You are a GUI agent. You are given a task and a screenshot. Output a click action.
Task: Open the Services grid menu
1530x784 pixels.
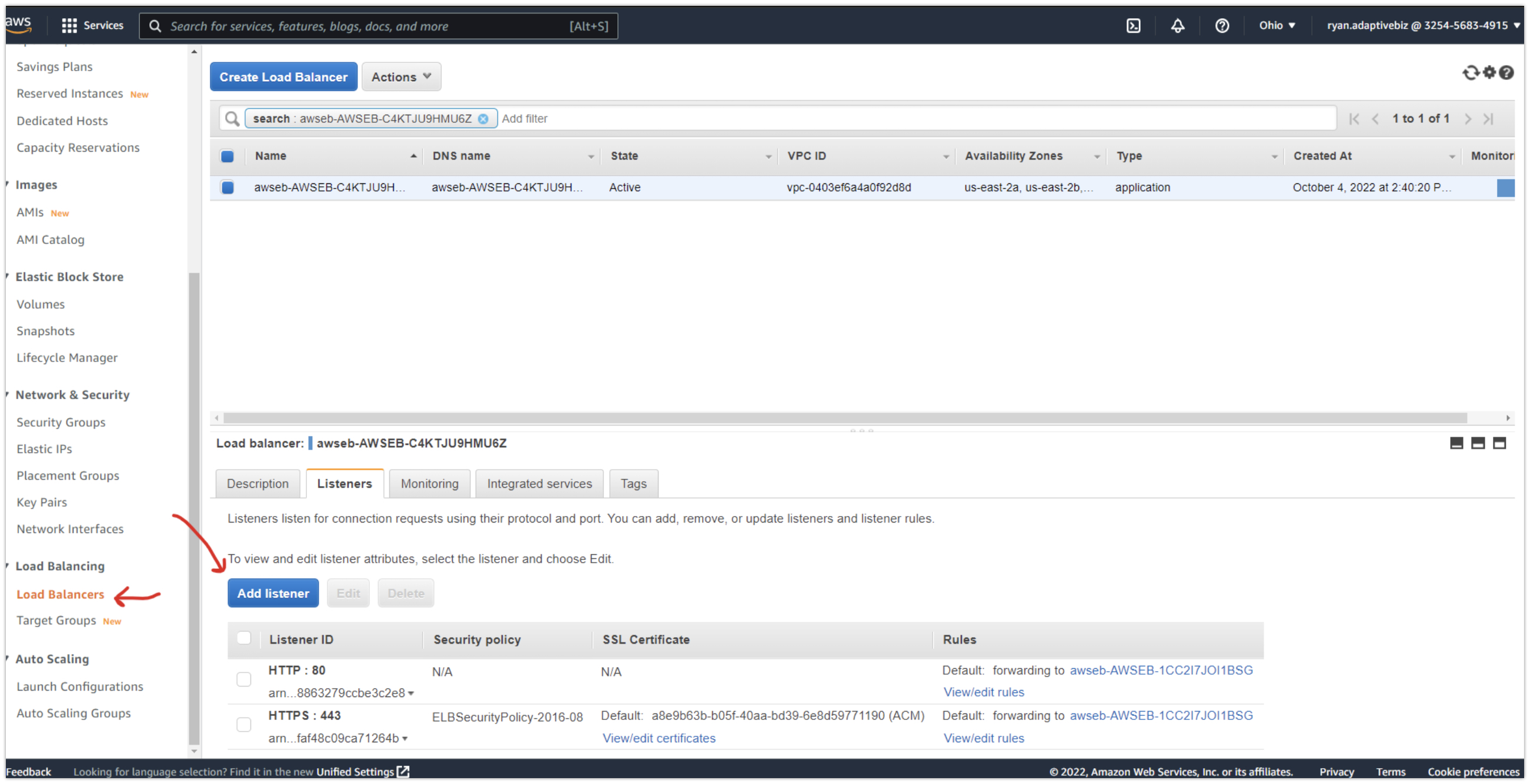tap(92, 25)
